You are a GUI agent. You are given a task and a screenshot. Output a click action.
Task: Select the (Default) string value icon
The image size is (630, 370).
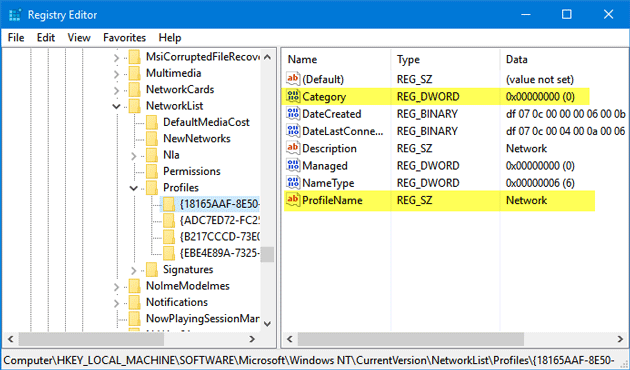click(293, 79)
